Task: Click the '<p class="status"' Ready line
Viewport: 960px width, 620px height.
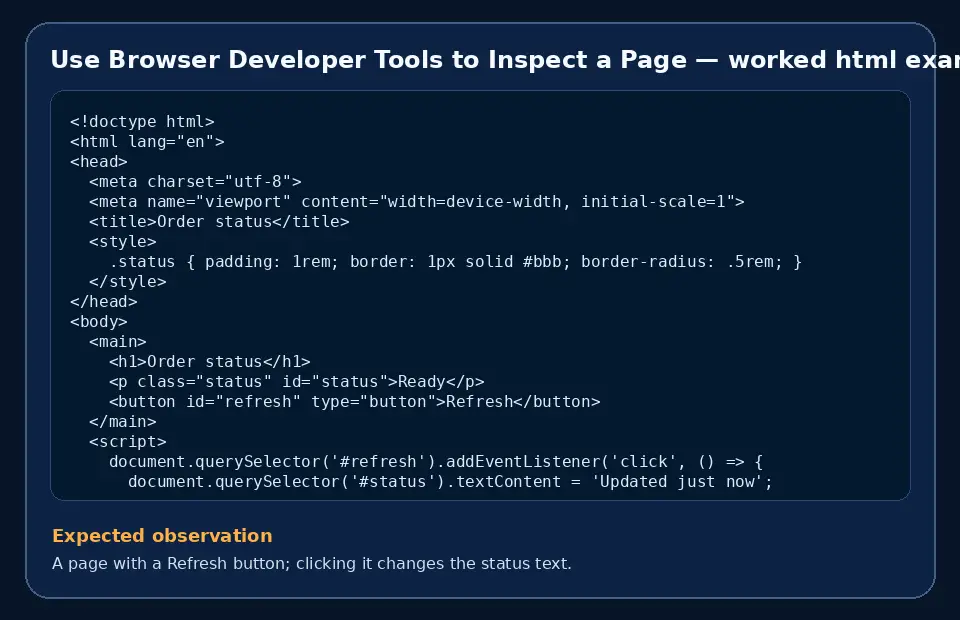Action: click(296, 381)
